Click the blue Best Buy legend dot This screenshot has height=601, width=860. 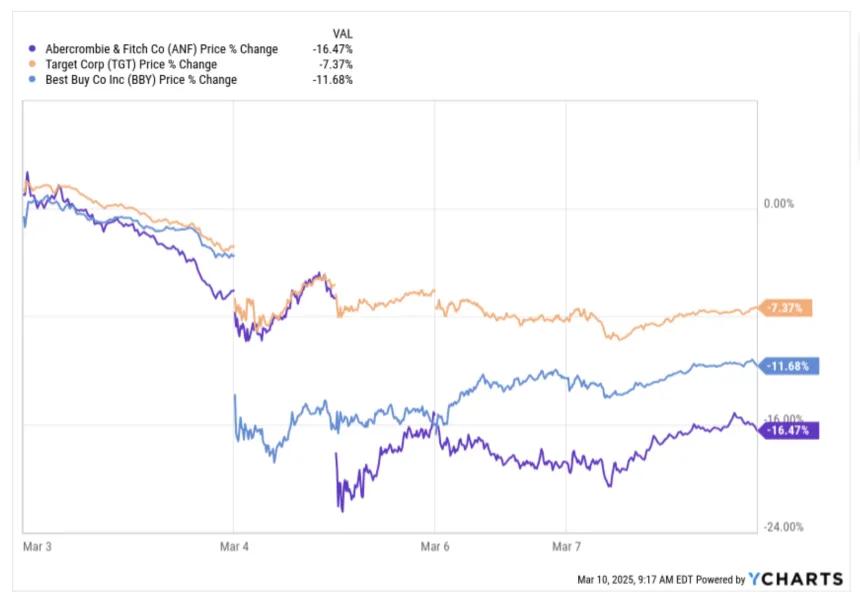click(x=32, y=80)
